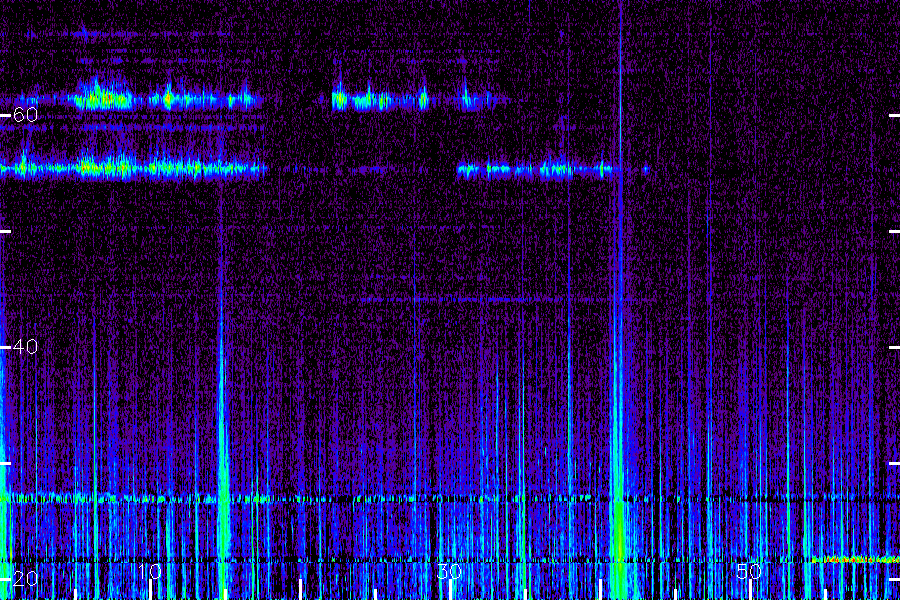Click the "30" time axis label

[x=449, y=571]
